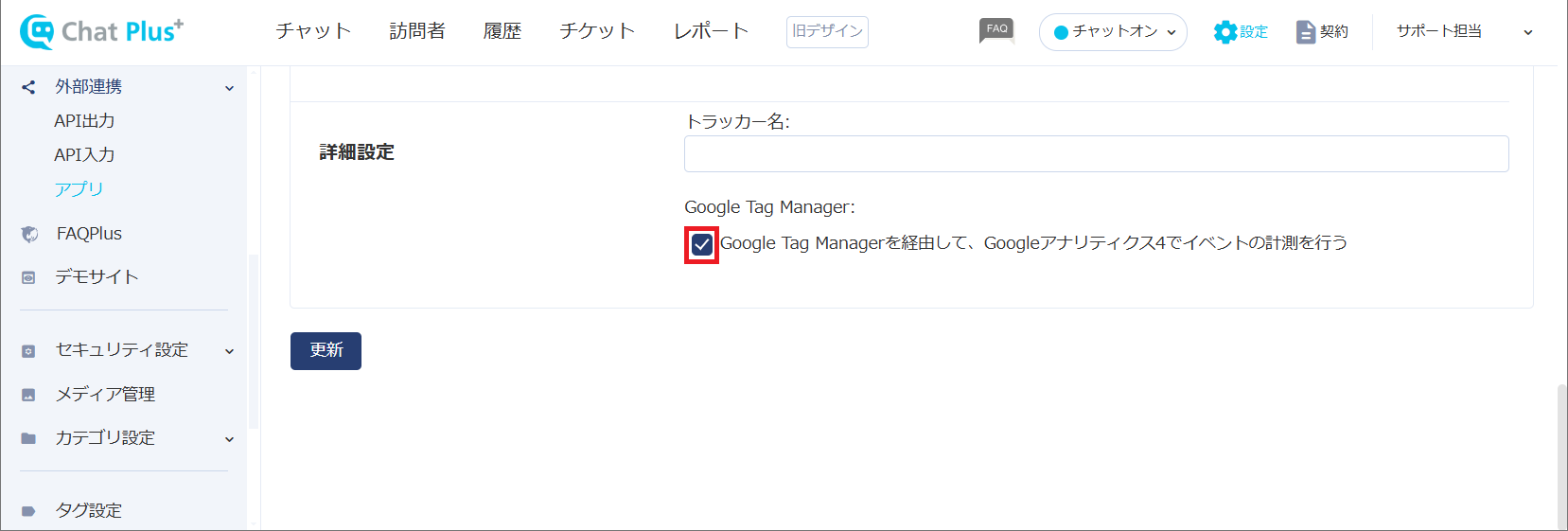This screenshot has height=531, width=1568.
Task: Select アプリ in the sidebar
Action: 79,189
